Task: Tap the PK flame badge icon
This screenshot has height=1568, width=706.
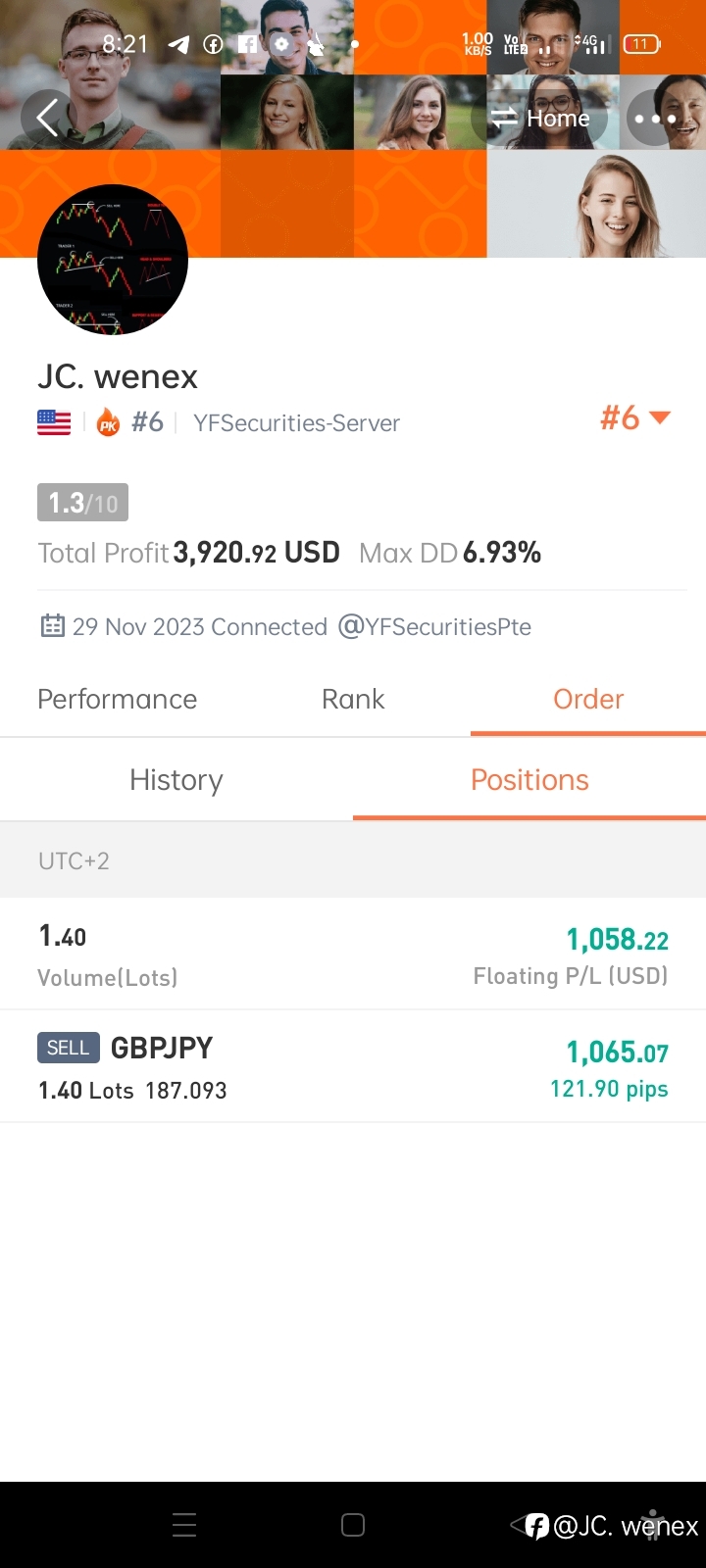Action: click(x=108, y=422)
